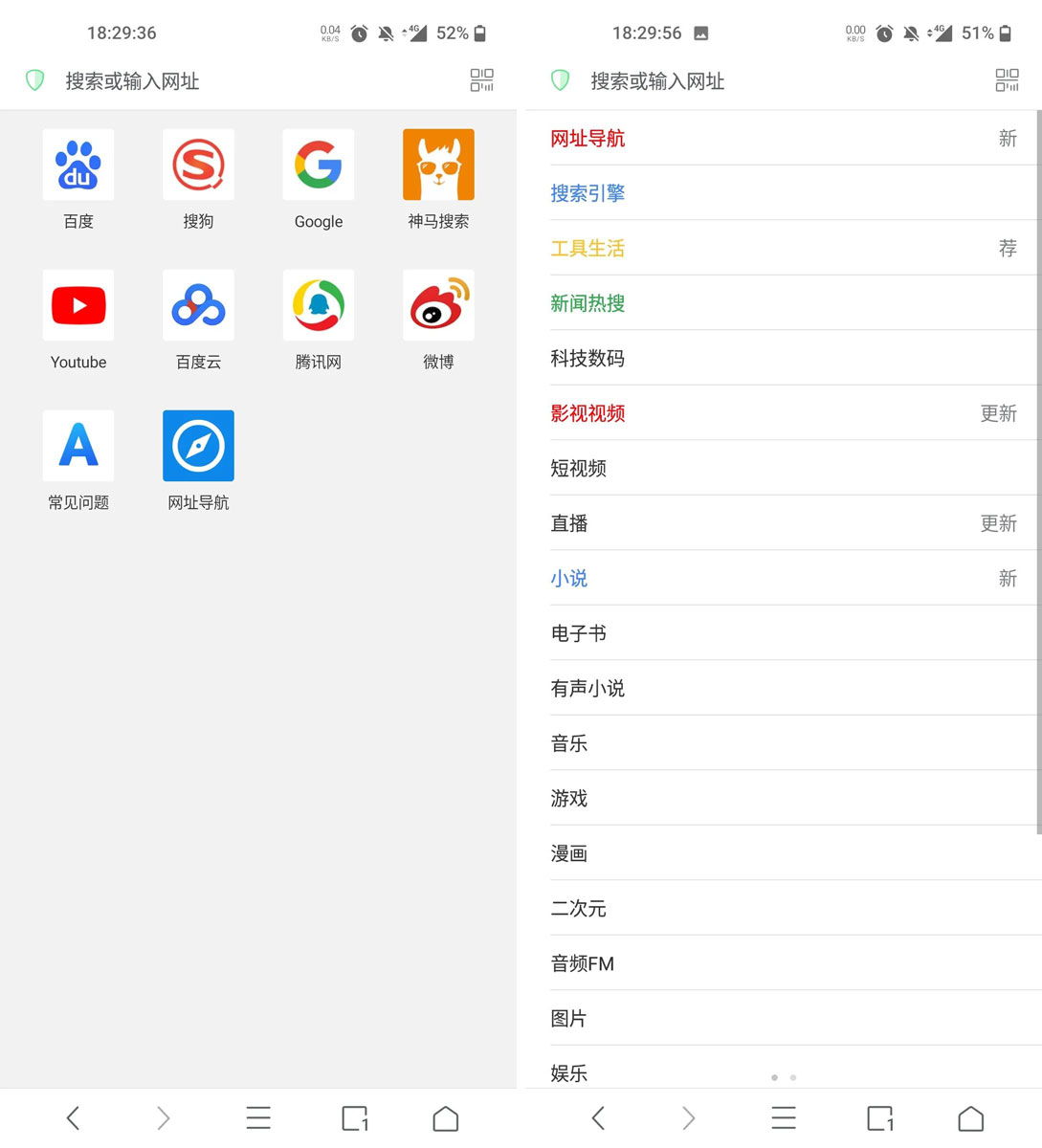Image resolution: width=1042 pixels, height=1148 pixels.
Task: Select the 影视视频 category
Action: coord(784,413)
